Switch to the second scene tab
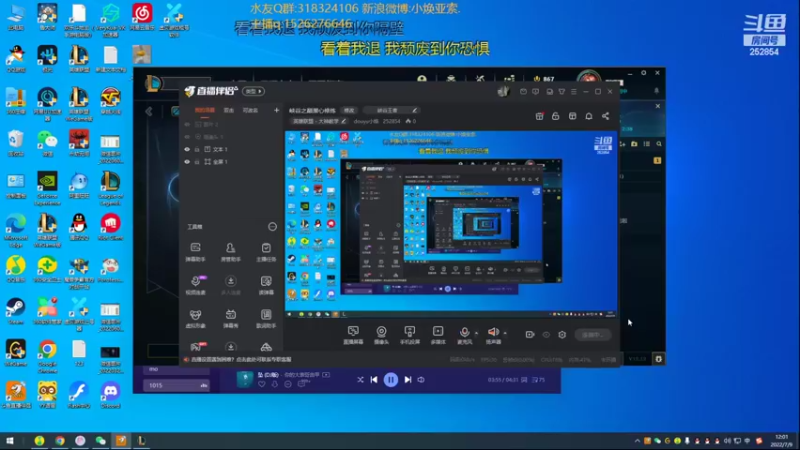Viewport: 800px width, 450px height. click(229, 110)
